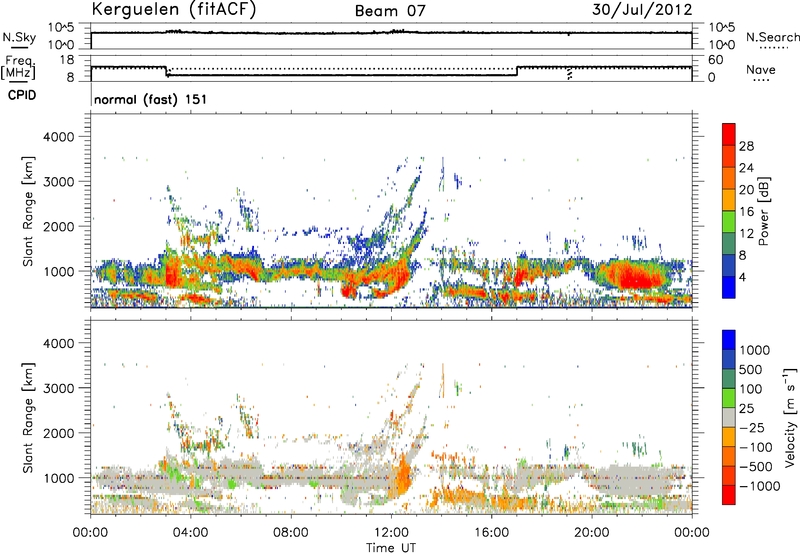
Task: Click 'Slant Range [km]' beside the power panel
Action: (x=28, y=211)
